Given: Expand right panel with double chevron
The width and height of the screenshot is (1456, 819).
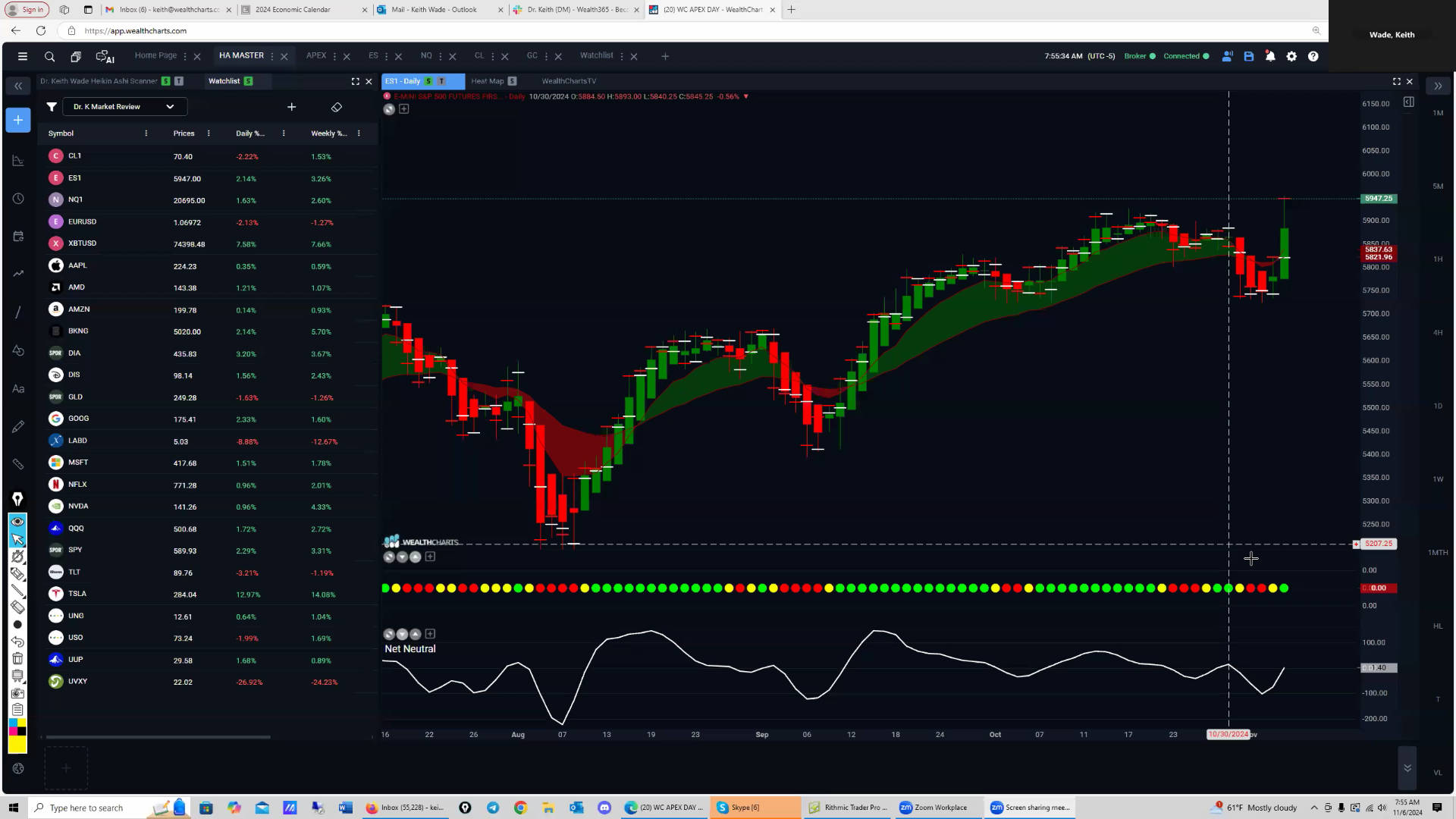Looking at the screenshot, I should point(1438,86).
